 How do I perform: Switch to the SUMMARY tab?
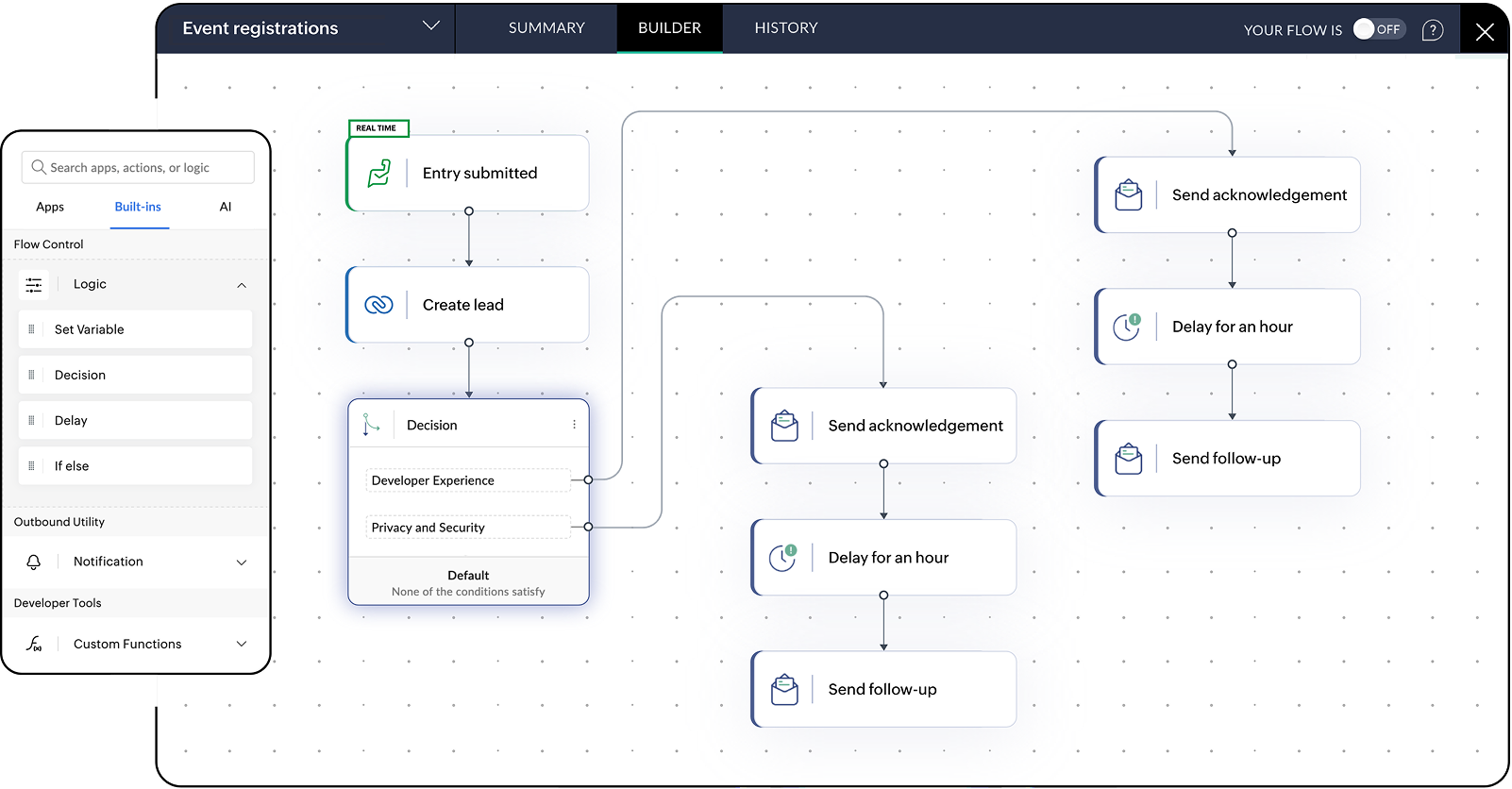point(546,28)
